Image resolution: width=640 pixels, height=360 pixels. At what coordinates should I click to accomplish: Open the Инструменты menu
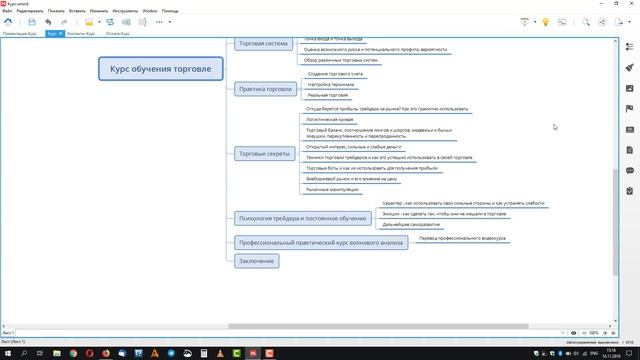pos(125,11)
